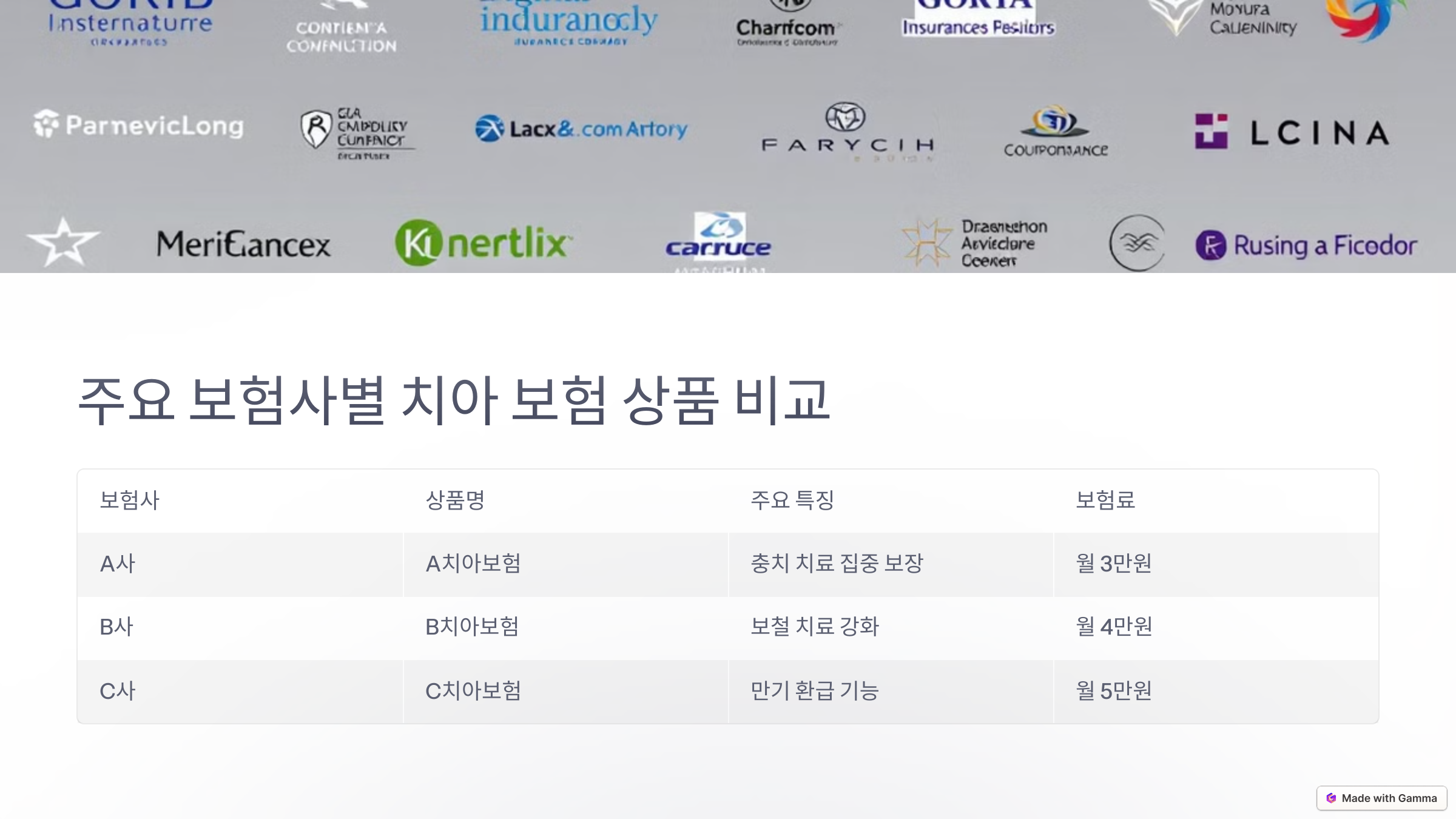The height and width of the screenshot is (819, 1456).
Task: Click the purple LCINA square logo
Action: (1211, 131)
